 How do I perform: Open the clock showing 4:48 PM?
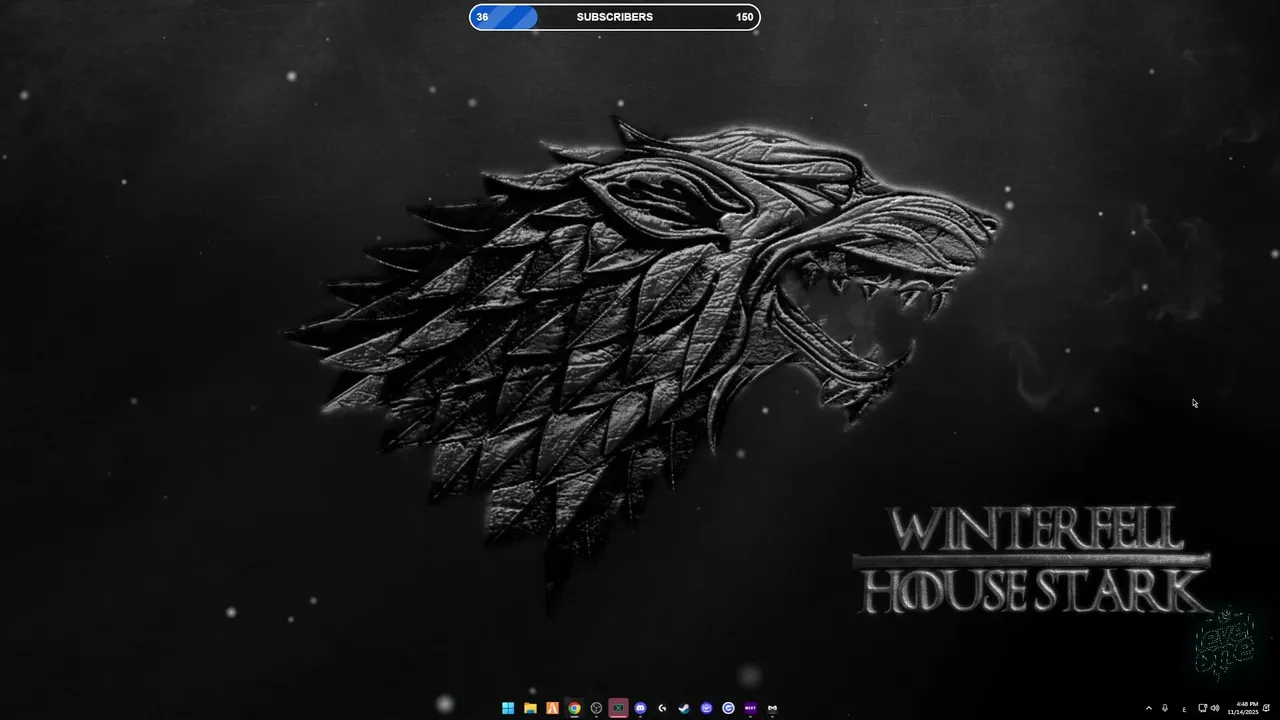(x=1243, y=708)
